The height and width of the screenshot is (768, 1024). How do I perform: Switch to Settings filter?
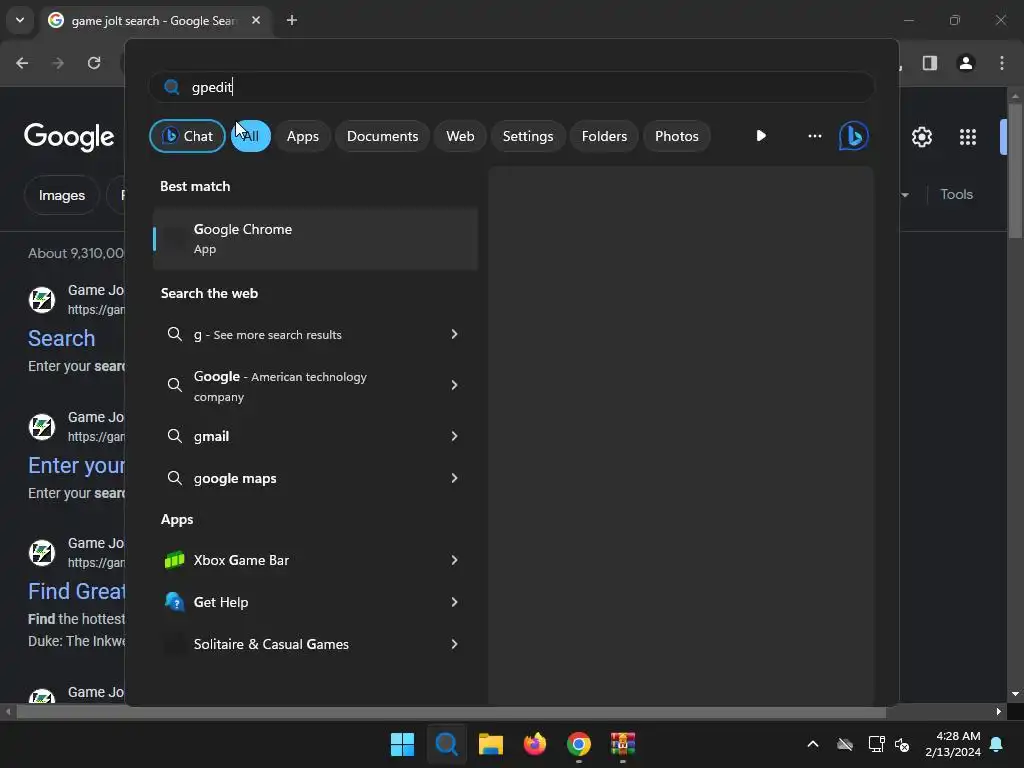coord(528,136)
